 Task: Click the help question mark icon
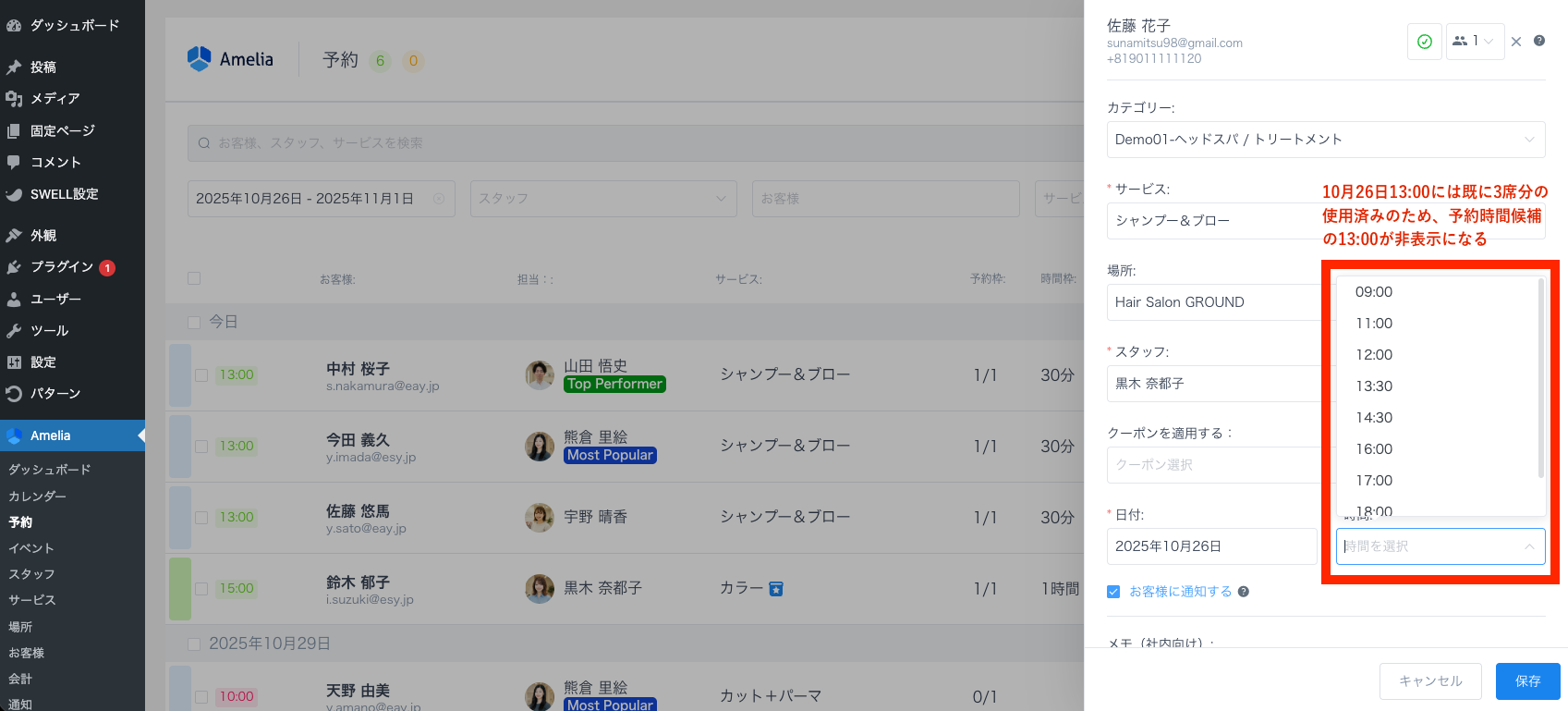[1539, 41]
